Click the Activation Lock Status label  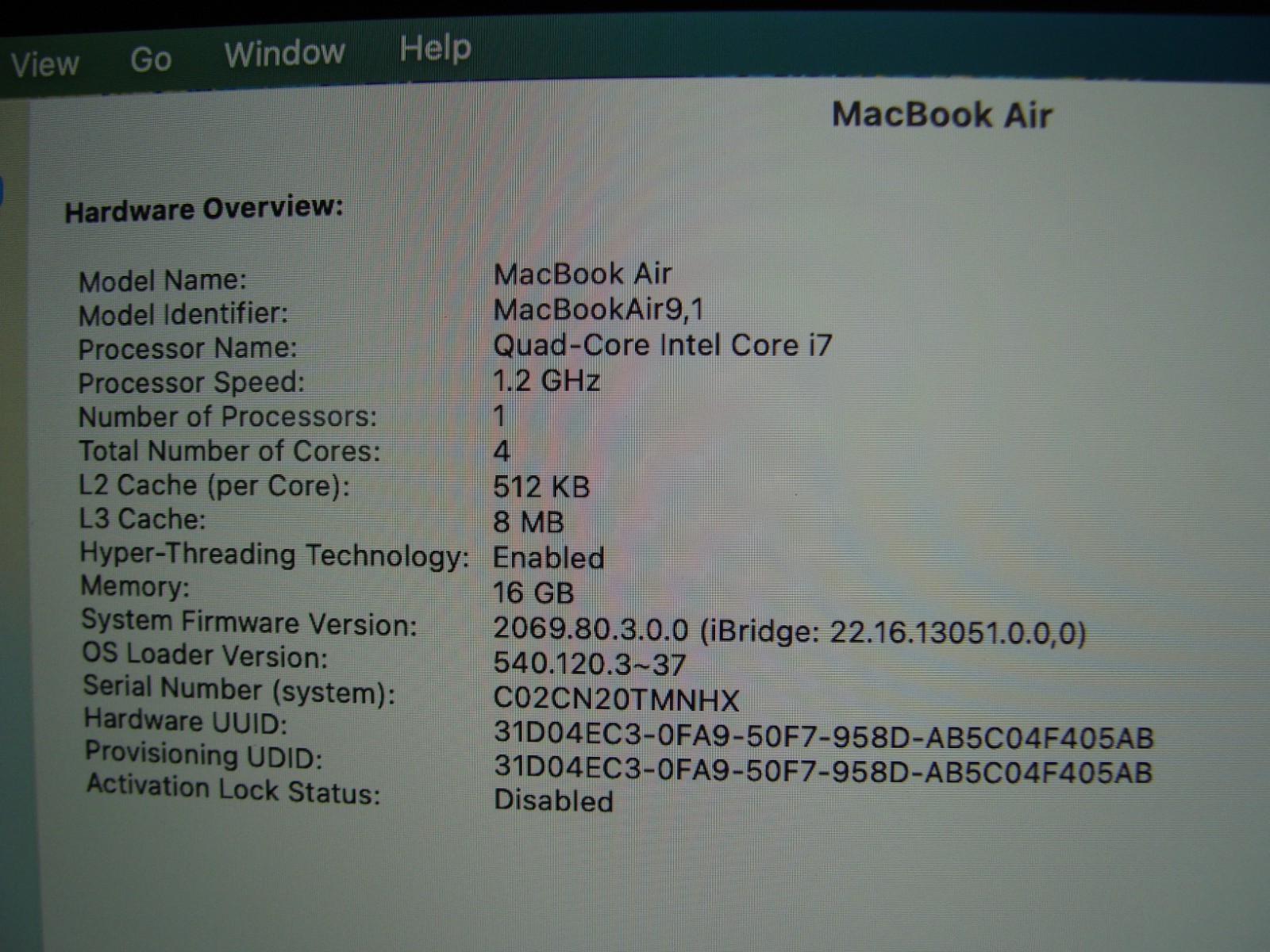click(233, 789)
